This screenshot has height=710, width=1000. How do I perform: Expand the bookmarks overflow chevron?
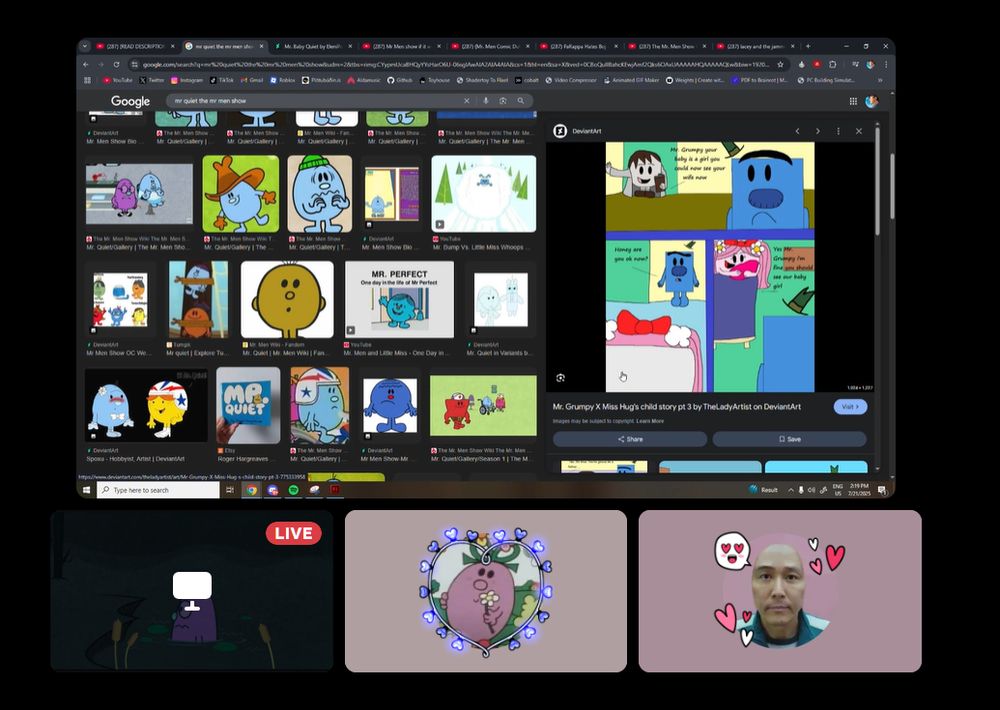(x=880, y=80)
